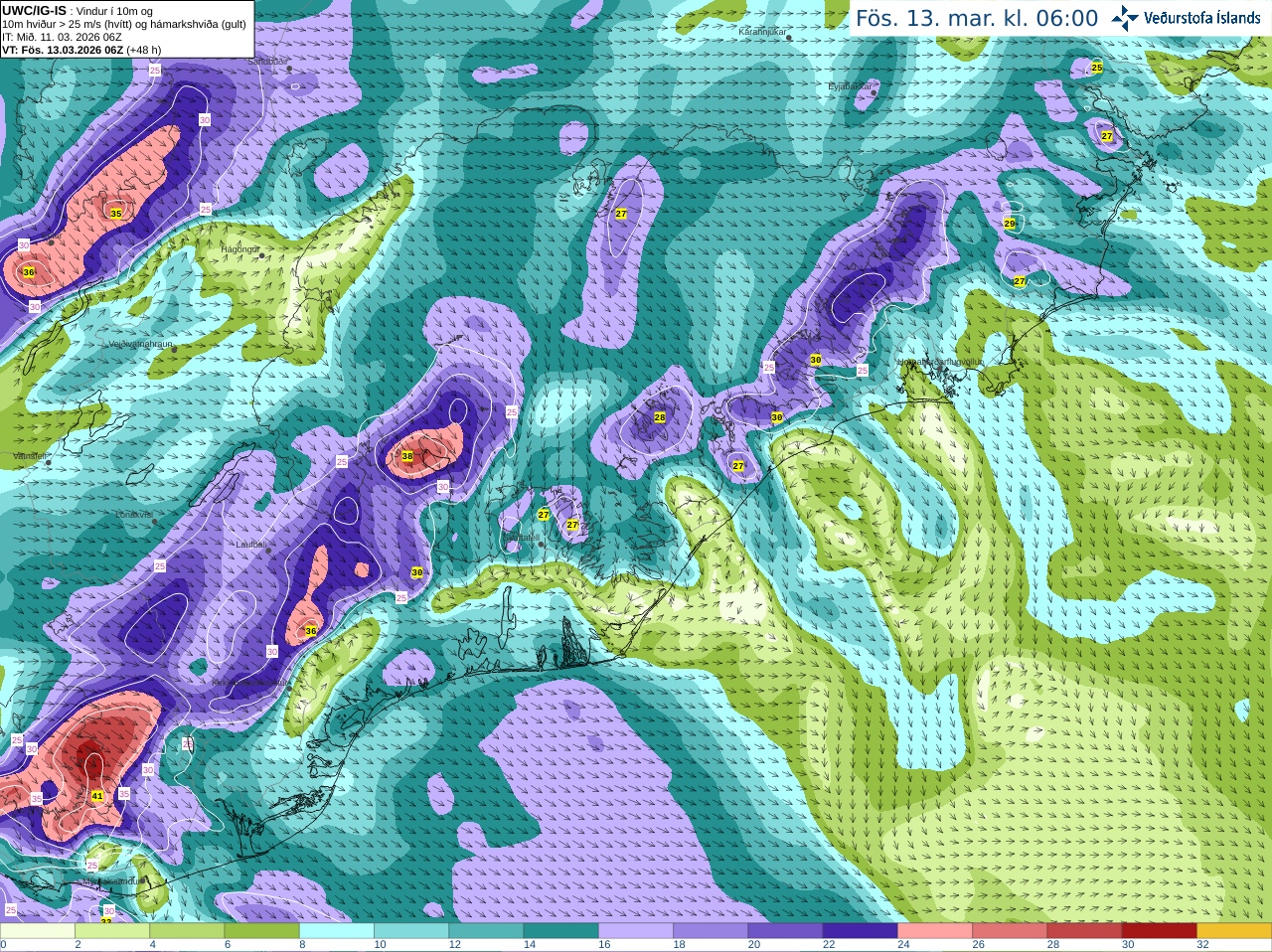This screenshot has width=1272, height=952.
Task: Click the Mýrdalssandur station label
Action: point(112,881)
